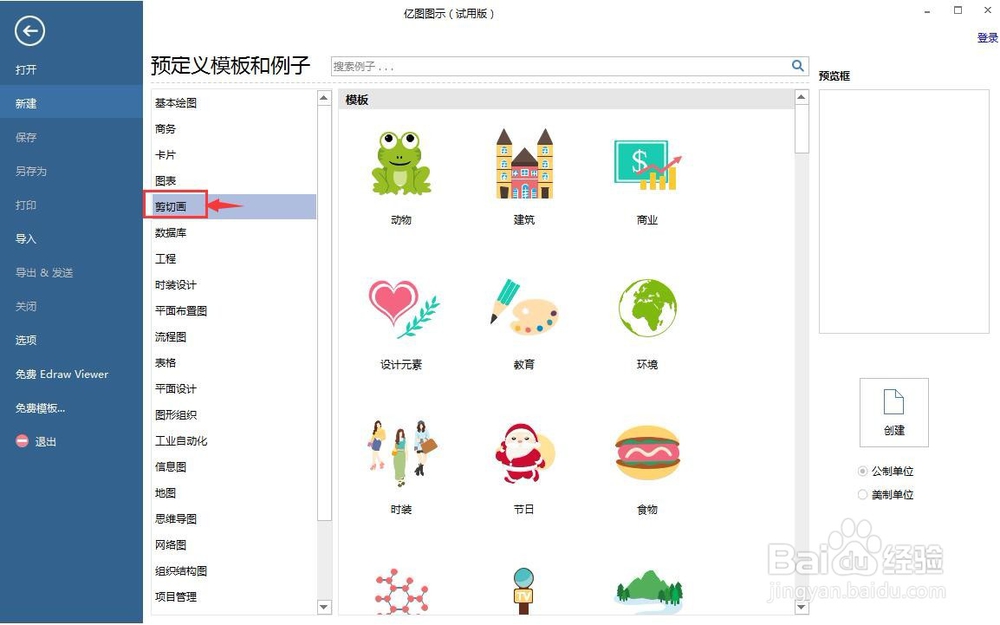Select the molecule structure template icon
This screenshot has width=1000, height=625.
pyautogui.click(x=401, y=591)
